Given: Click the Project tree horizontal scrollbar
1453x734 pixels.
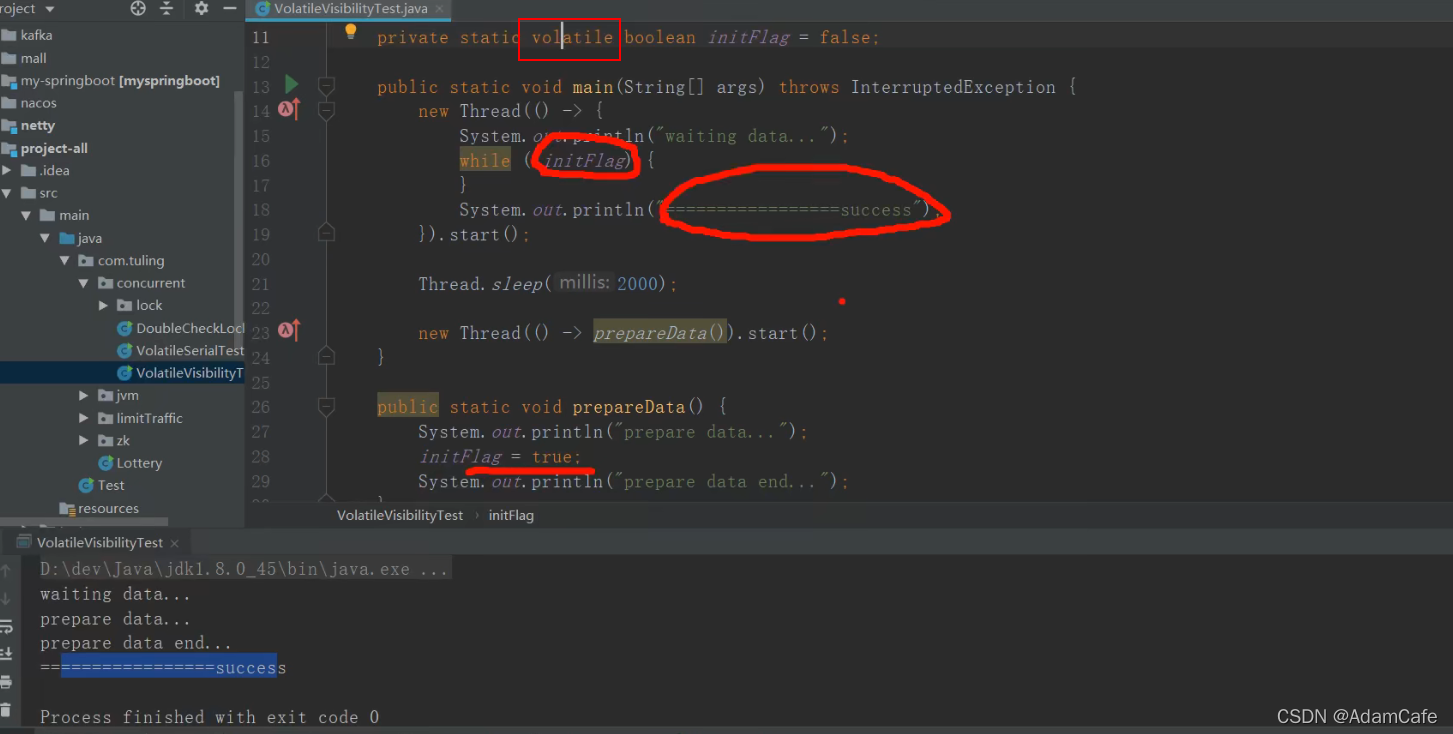Looking at the screenshot, I should click(x=84, y=522).
